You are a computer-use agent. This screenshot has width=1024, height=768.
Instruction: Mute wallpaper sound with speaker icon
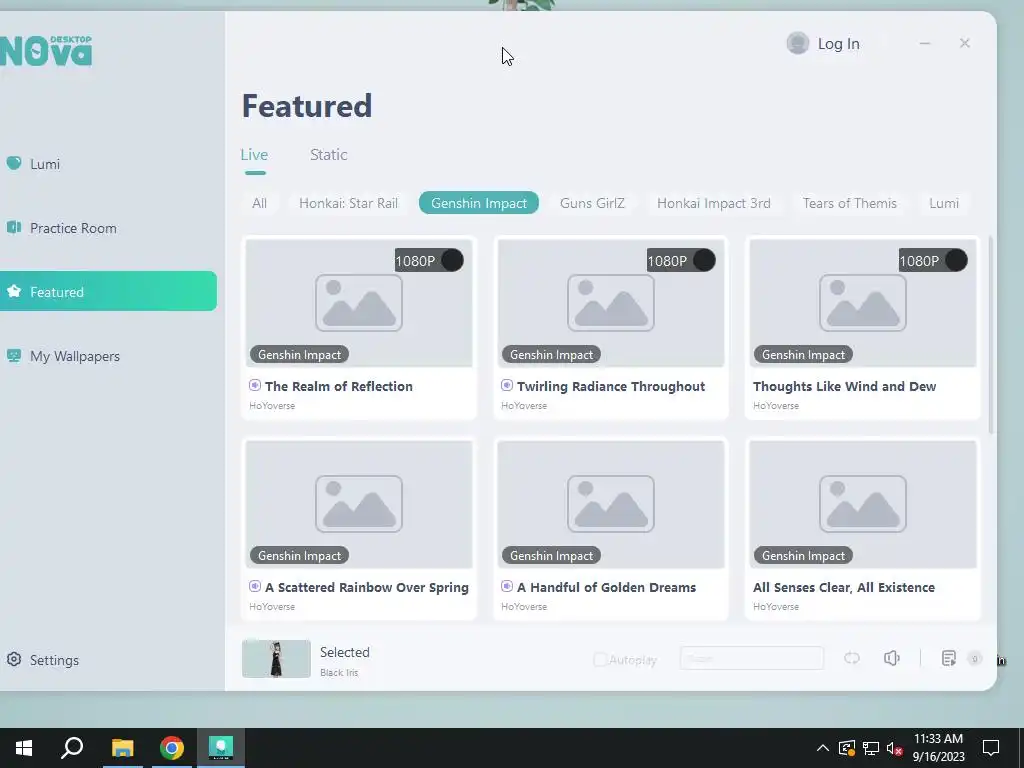point(892,658)
